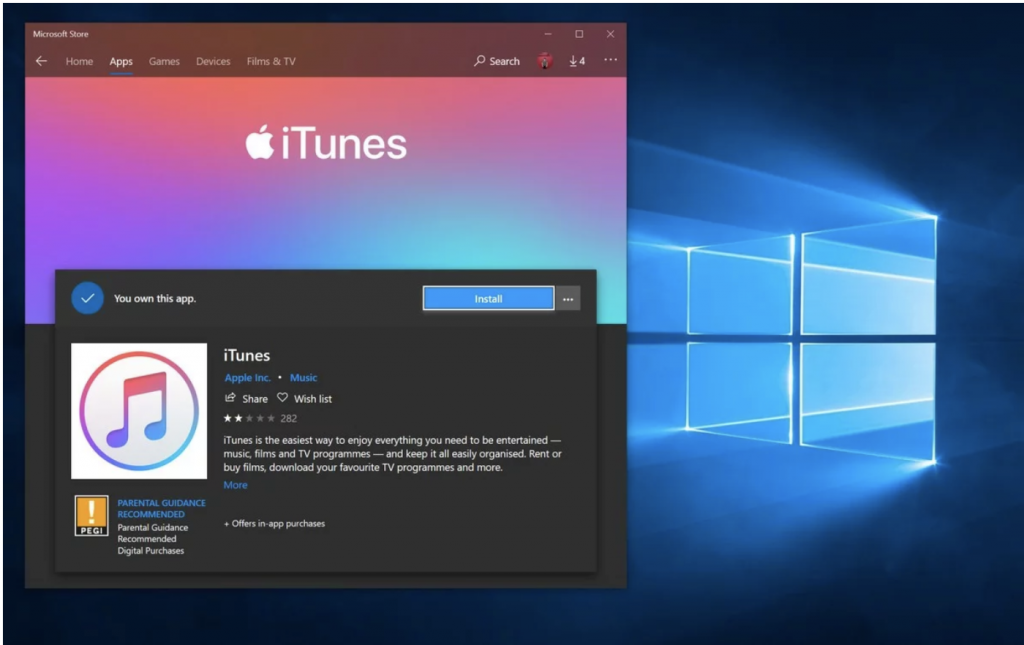Open Search in the Store header
The height and width of the screenshot is (645, 1024).
497,61
